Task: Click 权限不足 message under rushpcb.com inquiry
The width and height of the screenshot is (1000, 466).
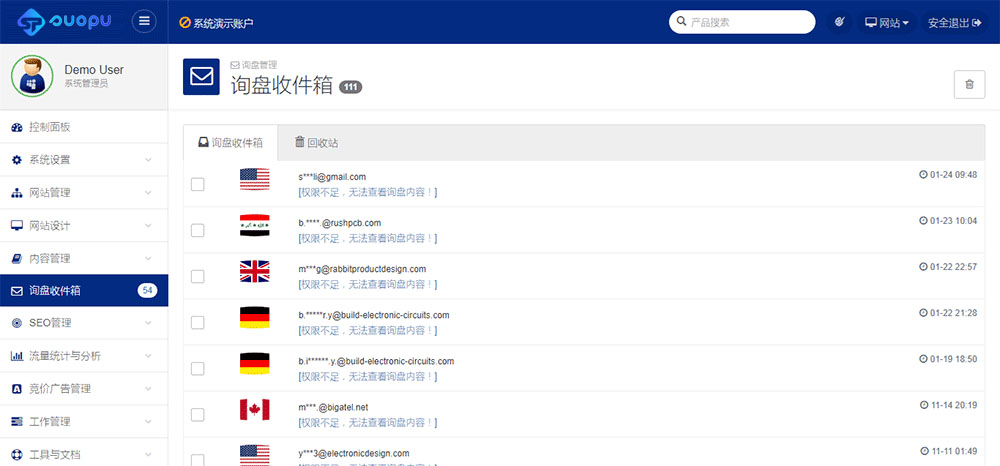Action: pyautogui.click(x=368, y=238)
